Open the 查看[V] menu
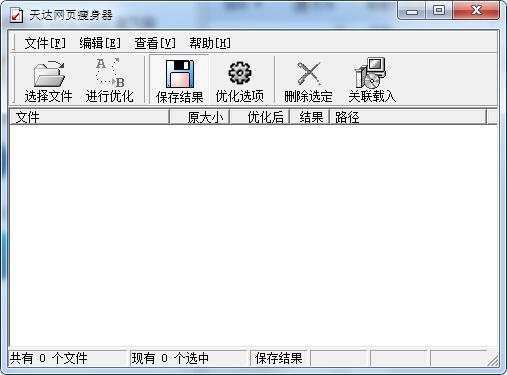The height and width of the screenshot is (375, 507). click(155, 43)
